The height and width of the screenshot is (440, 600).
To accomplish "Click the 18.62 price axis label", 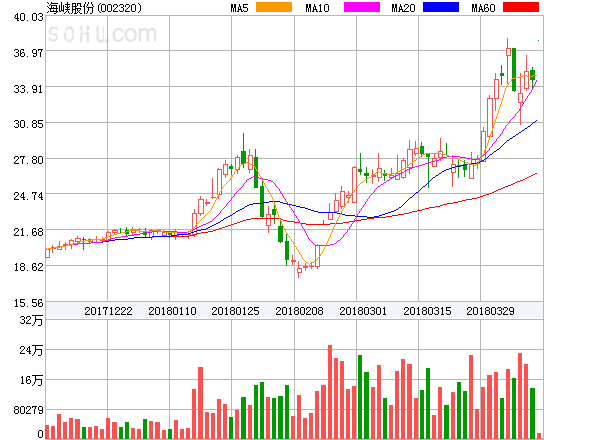I will point(29,267).
